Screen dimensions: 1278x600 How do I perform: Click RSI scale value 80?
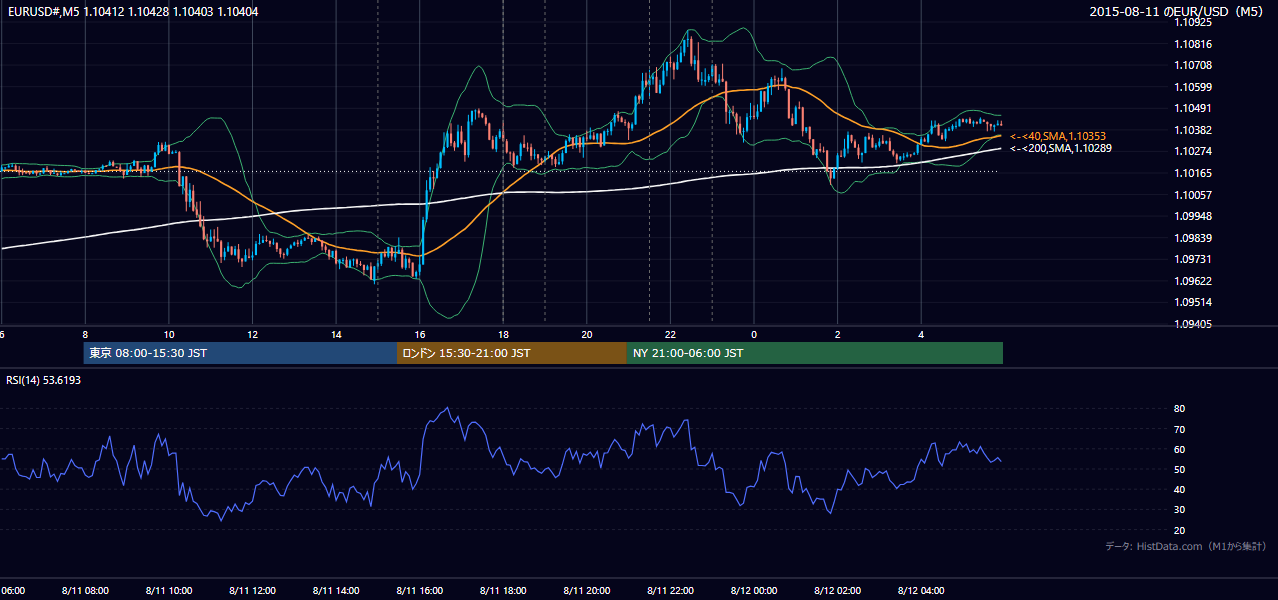tap(1179, 409)
